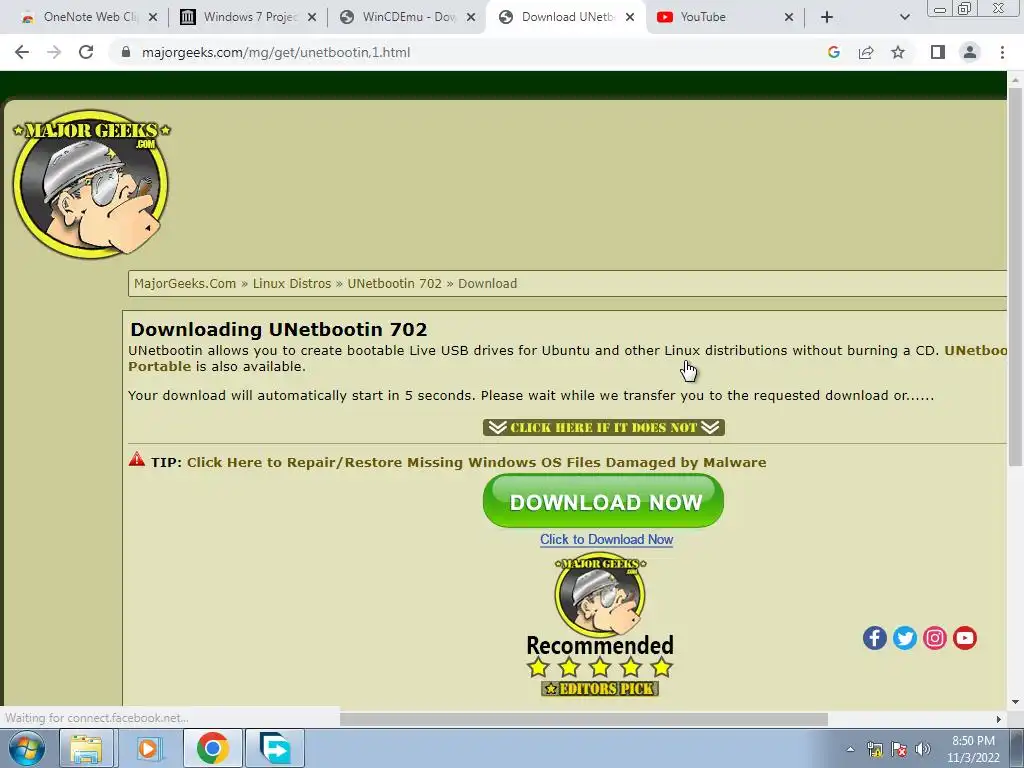Open the Chrome profile avatar
1024x768 pixels.
[970, 52]
